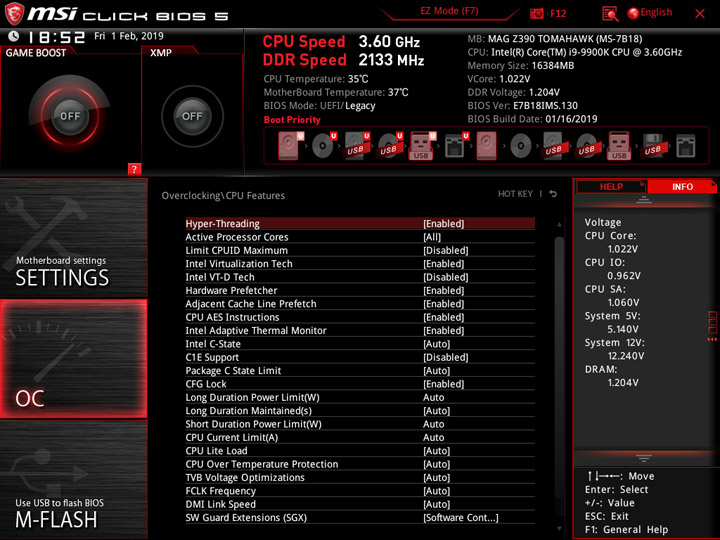Open FCLK Frequency options

point(360,491)
